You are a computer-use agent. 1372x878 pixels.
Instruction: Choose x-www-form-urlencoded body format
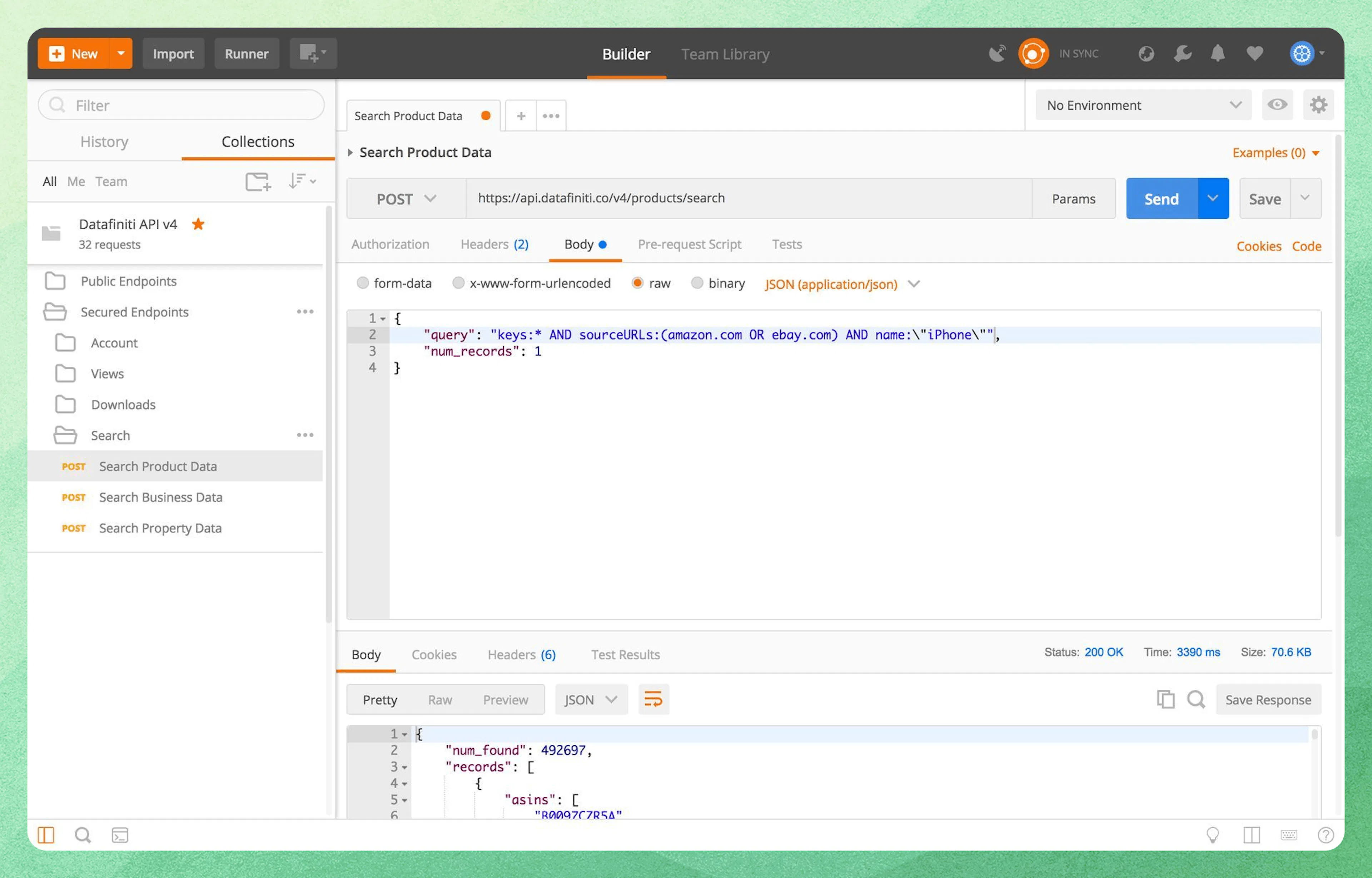click(458, 283)
